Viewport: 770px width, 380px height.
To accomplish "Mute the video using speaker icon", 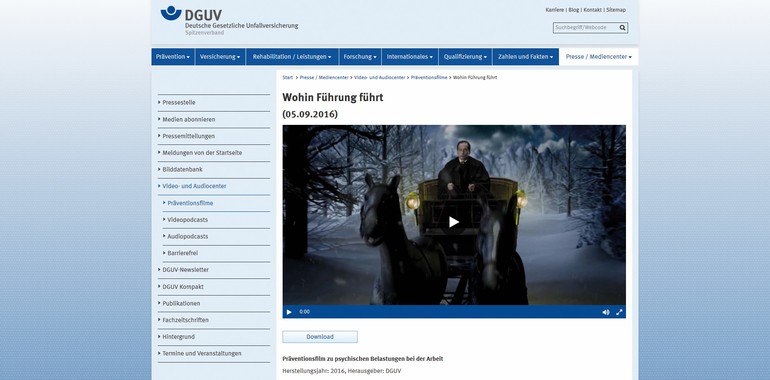I will point(605,312).
